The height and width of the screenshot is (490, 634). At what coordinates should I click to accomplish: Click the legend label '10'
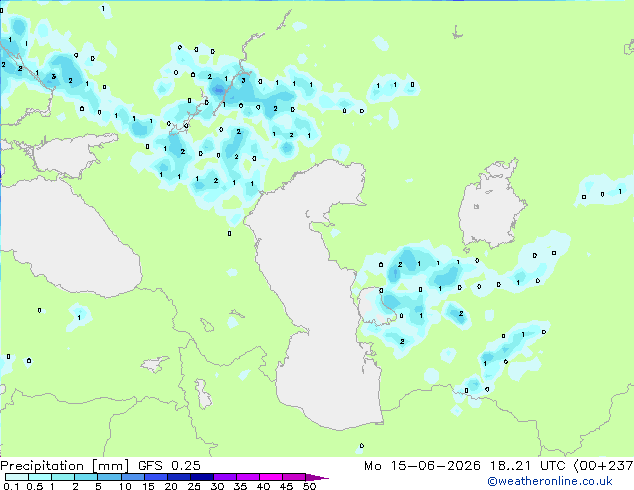tap(125, 486)
